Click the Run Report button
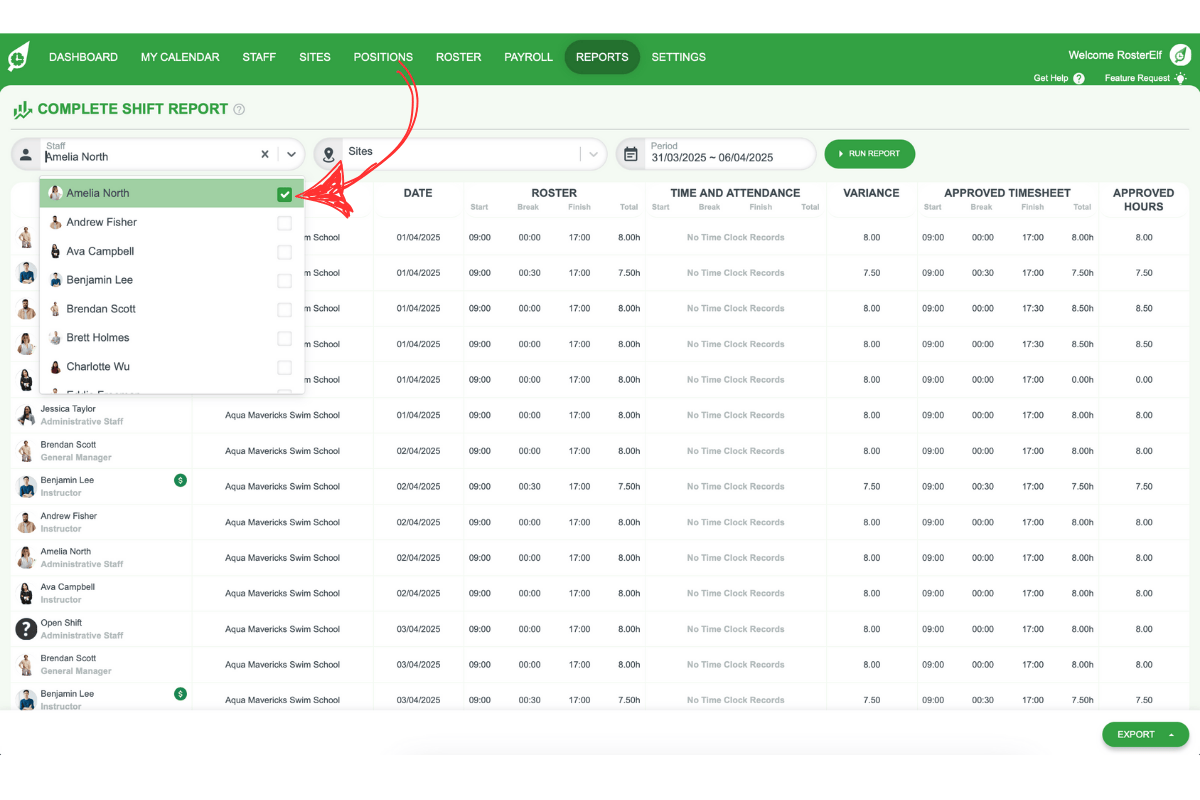Viewport: 1200px width, 800px height. (869, 154)
